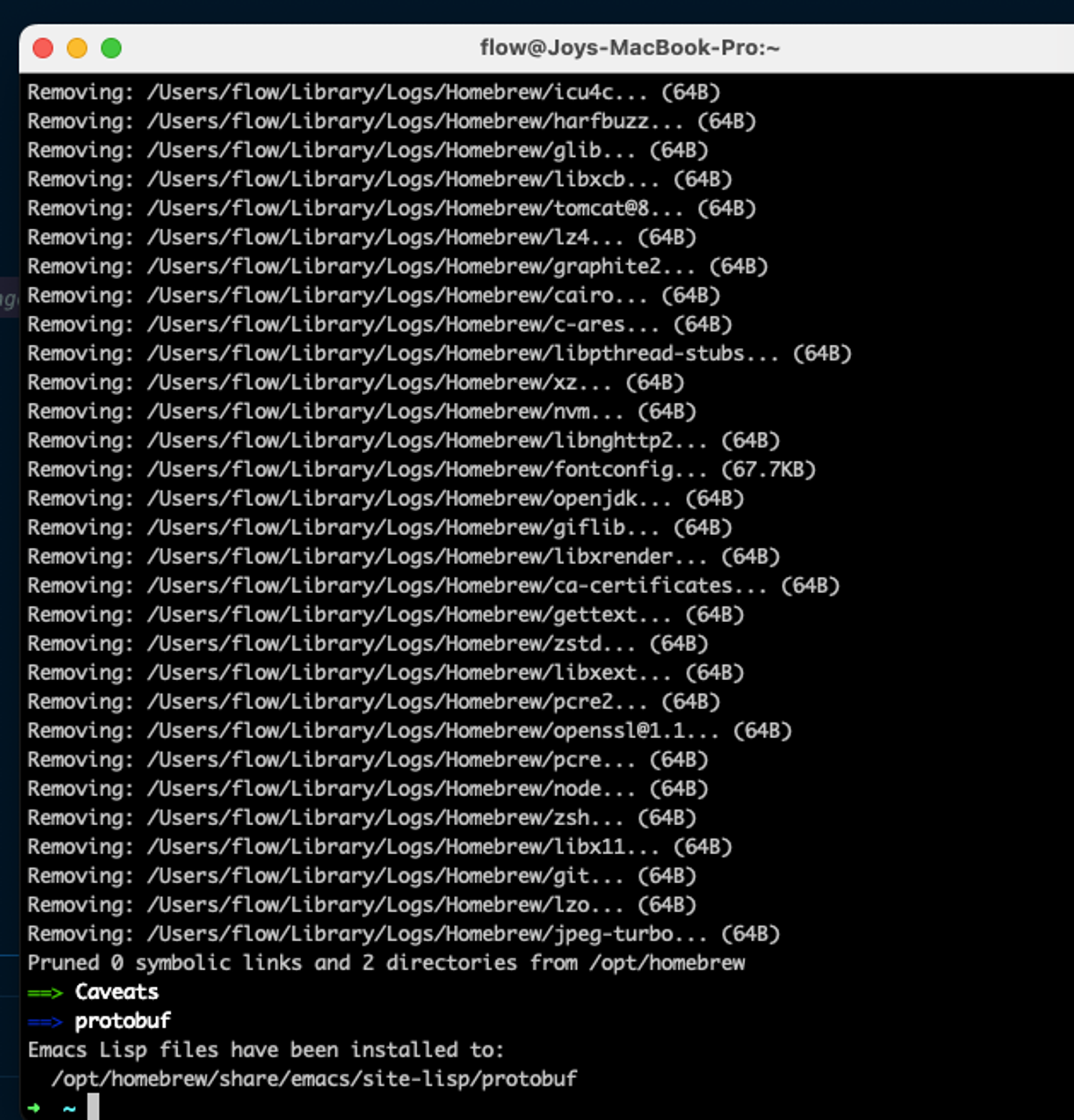
Task: Click the line removing openssl@1.1 logs
Action: pyautogui.click(x=409, y=731)
